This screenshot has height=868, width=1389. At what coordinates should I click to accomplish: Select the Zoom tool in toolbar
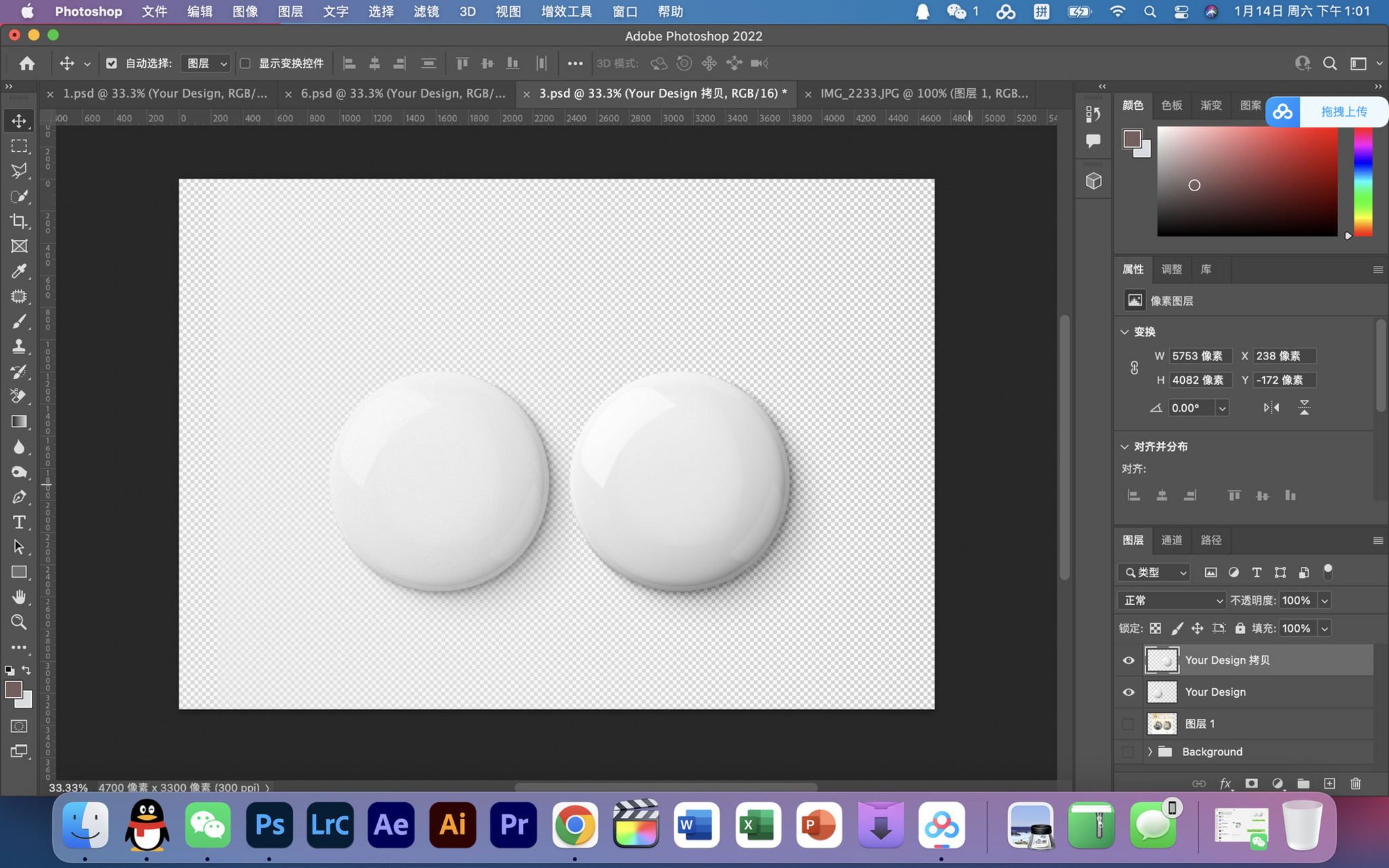coord(19,622)
